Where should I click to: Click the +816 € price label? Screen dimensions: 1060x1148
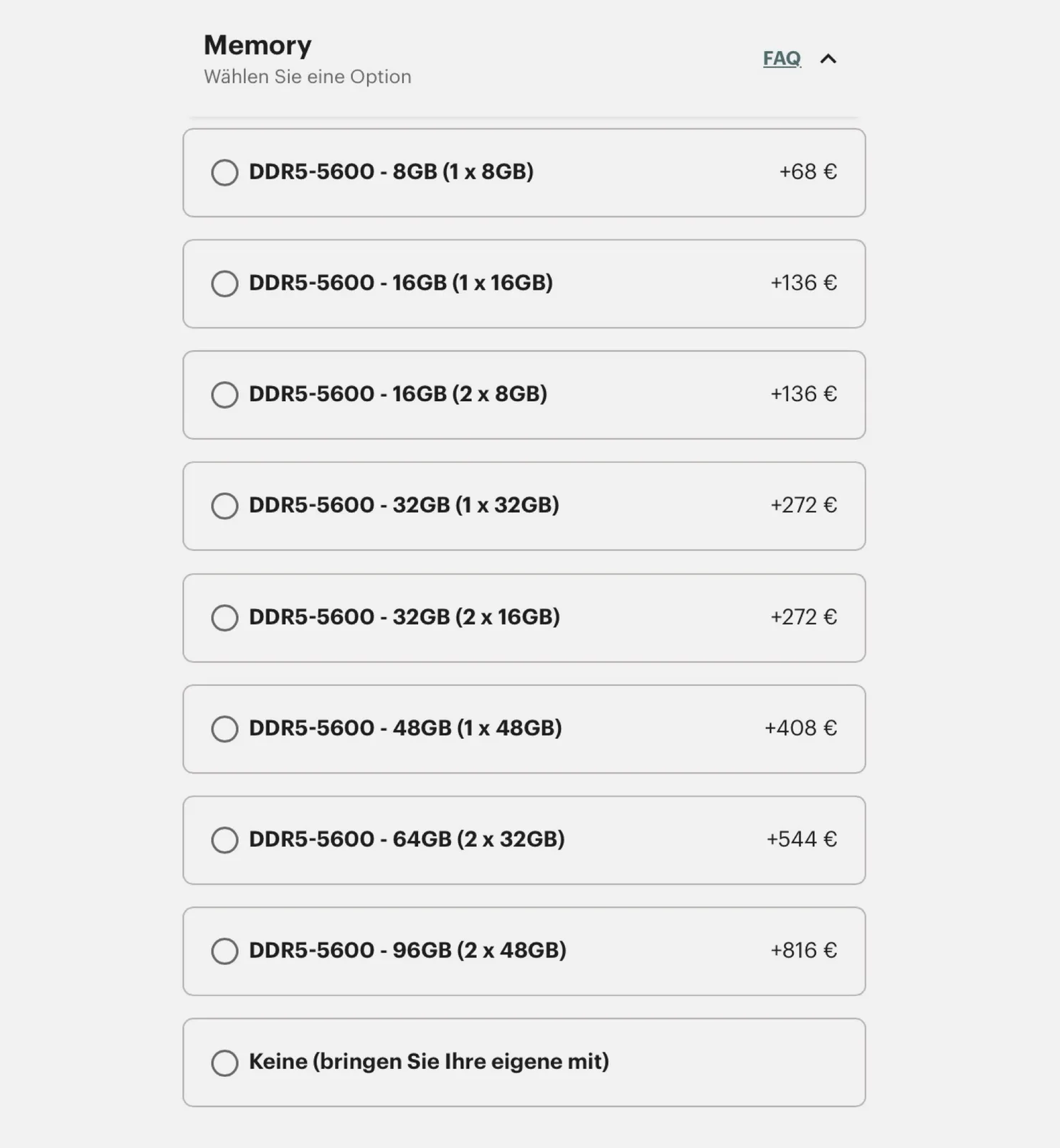tap(803, 950)
